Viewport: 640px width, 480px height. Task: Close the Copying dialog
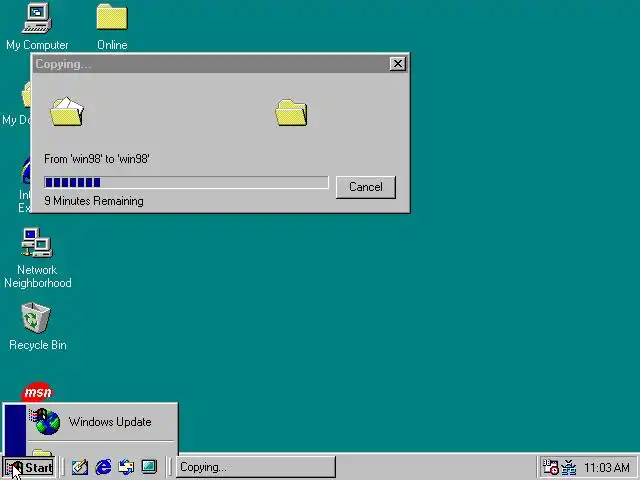pos(398,64)
